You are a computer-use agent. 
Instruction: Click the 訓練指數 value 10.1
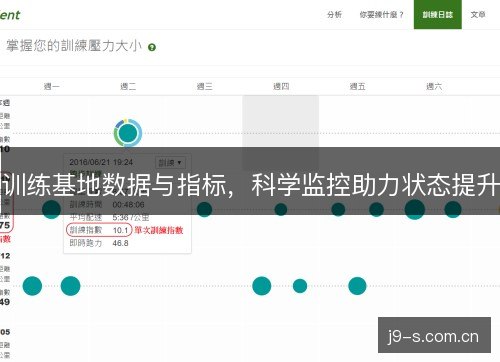tap(120, 230)
